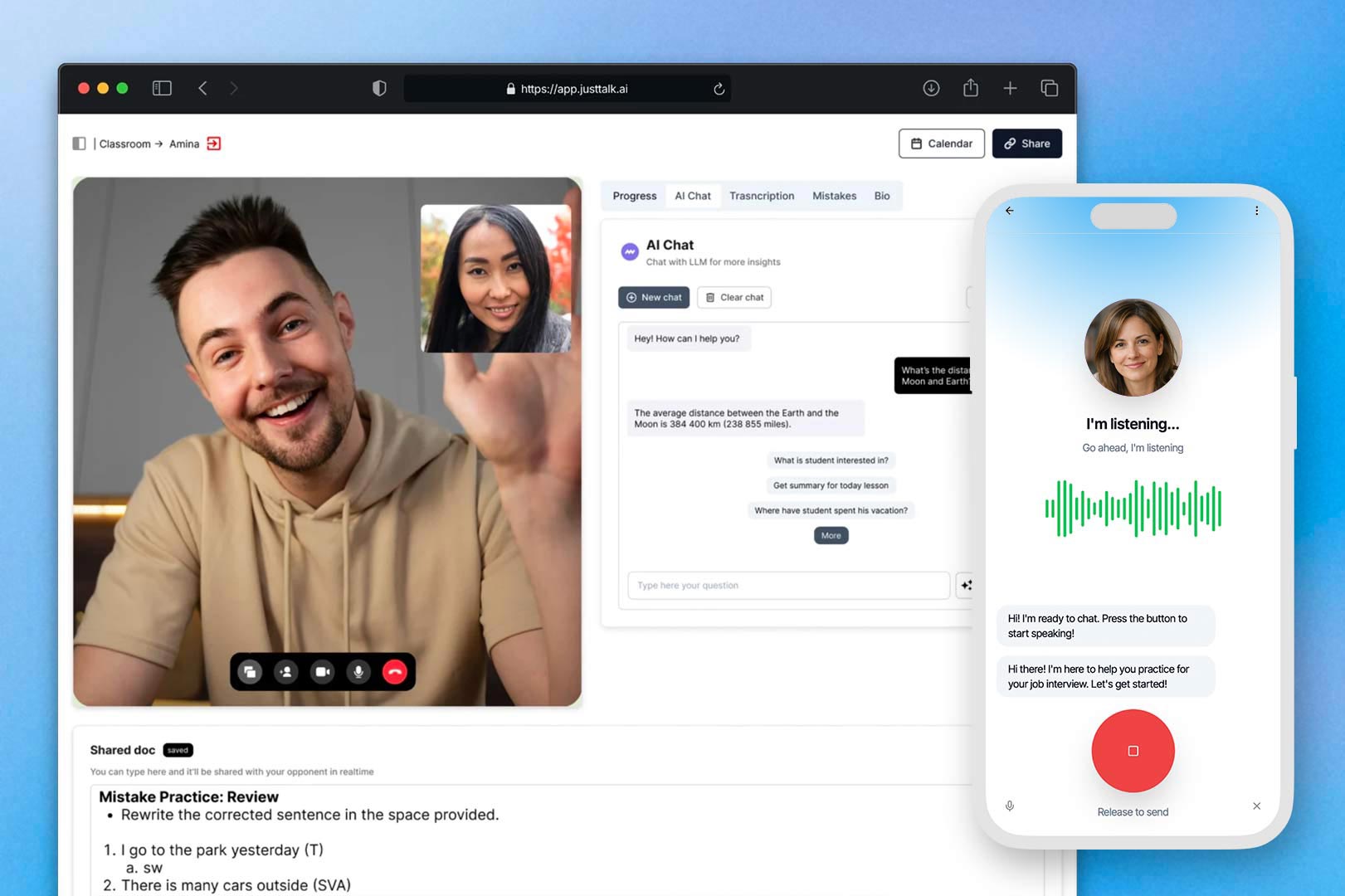Screen dimensions: 1345x896
Task: Start a New chat
Action: [x=653, y=297]
